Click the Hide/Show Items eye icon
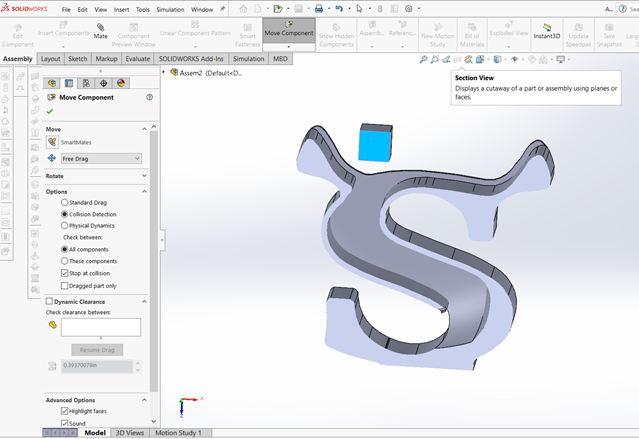639x439 pixels. point(515,60)
